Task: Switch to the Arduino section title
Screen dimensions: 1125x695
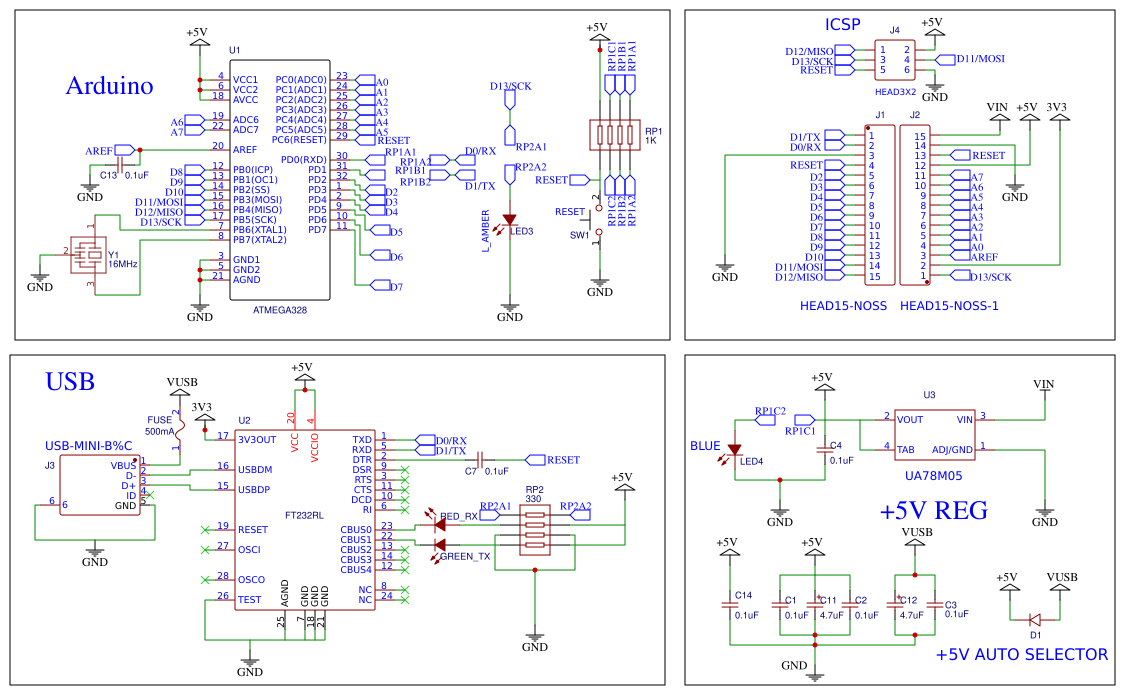Action: [x=108, y=87]
